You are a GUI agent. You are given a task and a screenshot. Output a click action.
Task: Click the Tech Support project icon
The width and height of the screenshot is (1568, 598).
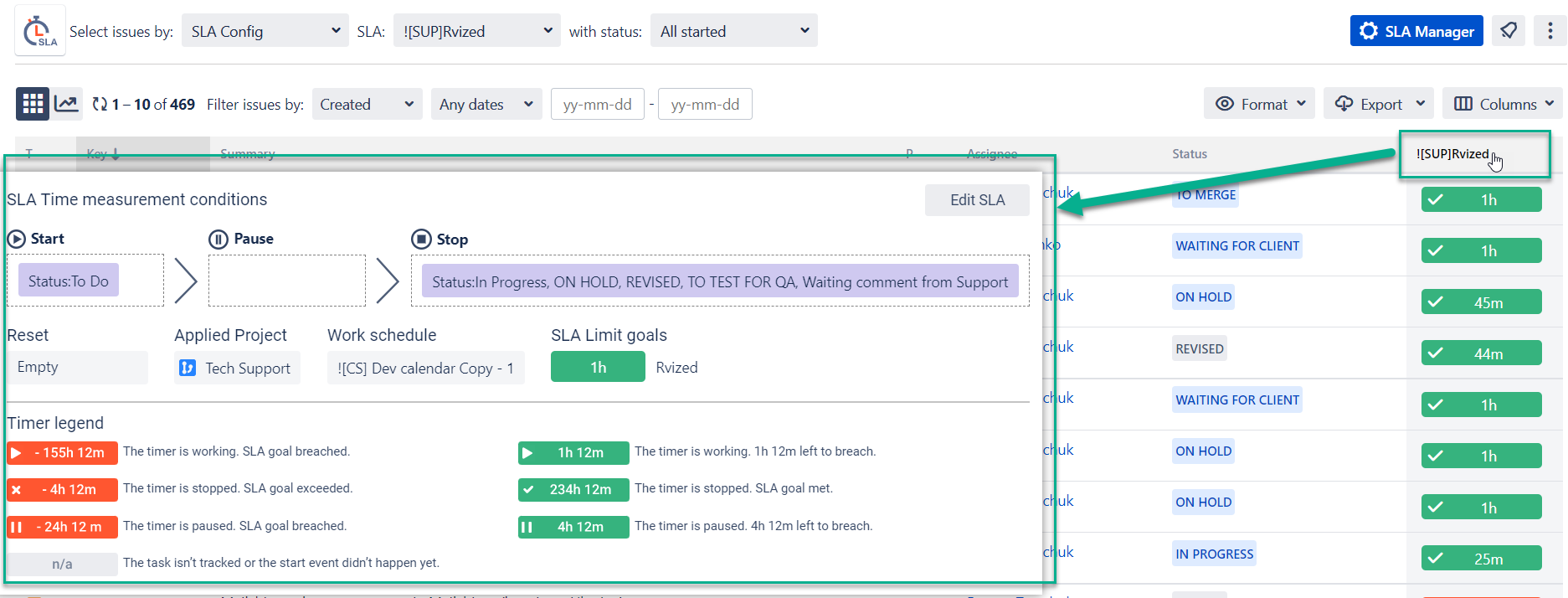click(x=188, y=368)
